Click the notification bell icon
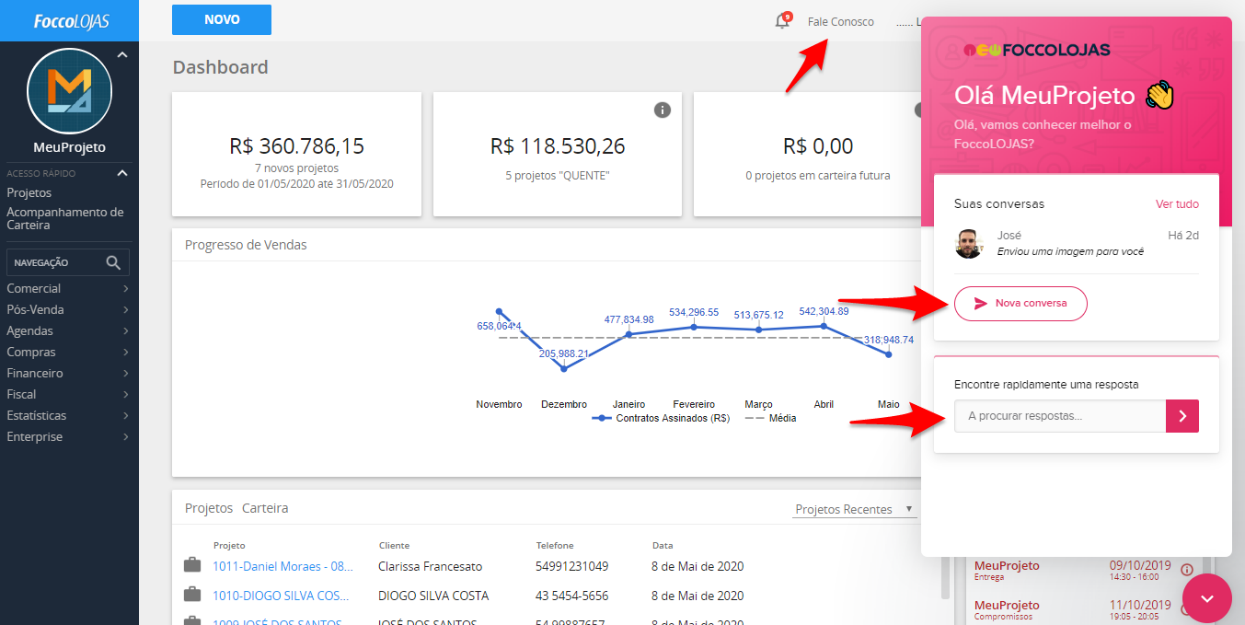Viewport: 1245px width, 625px height. point(782,21)
